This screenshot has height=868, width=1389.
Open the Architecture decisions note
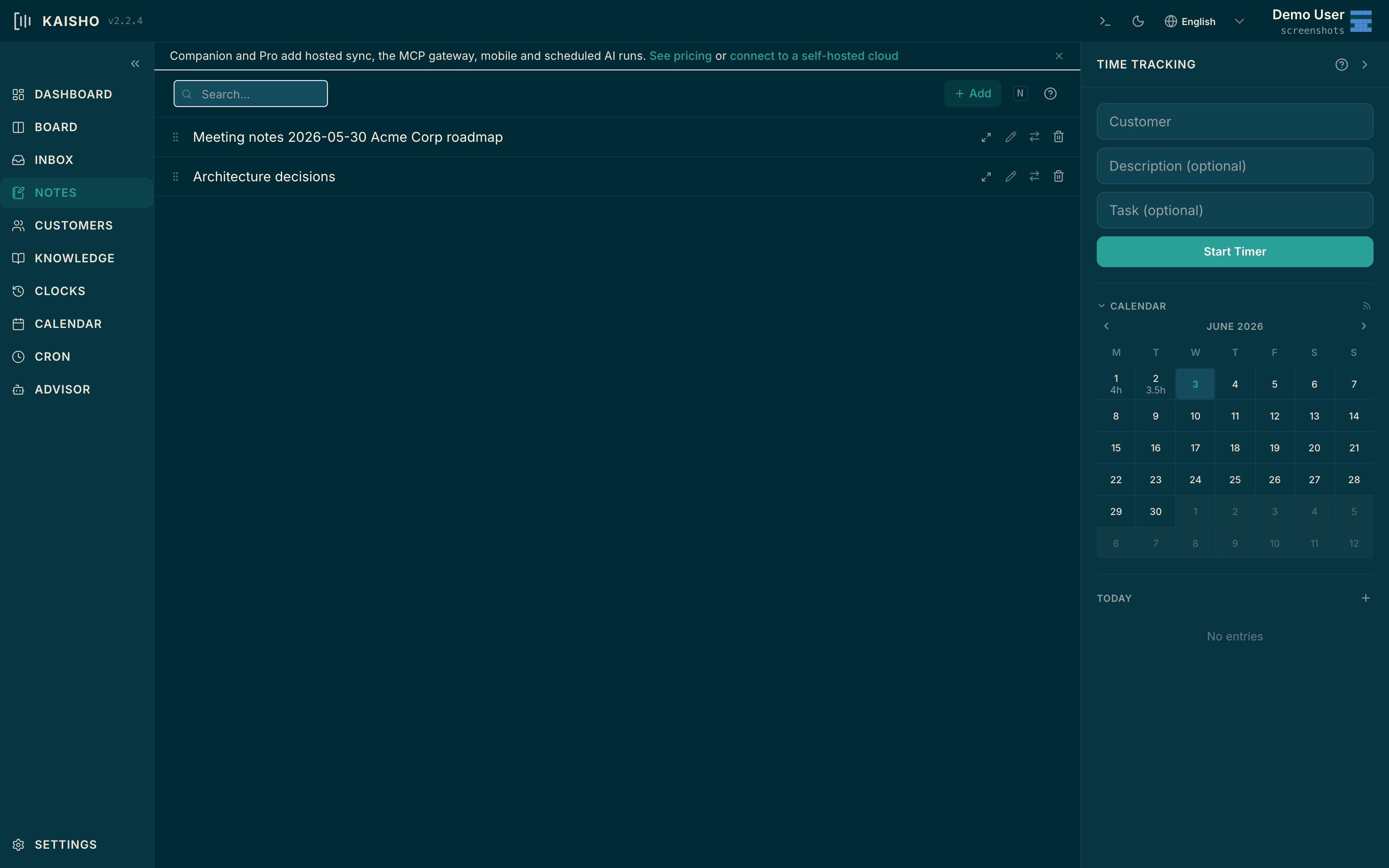pyautogui.click(x=264, y=177)
